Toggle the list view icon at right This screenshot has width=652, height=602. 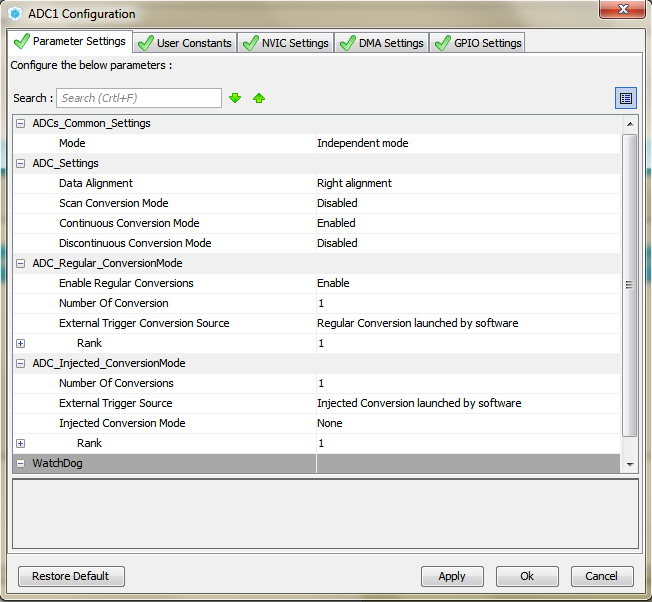click(626, 98)
